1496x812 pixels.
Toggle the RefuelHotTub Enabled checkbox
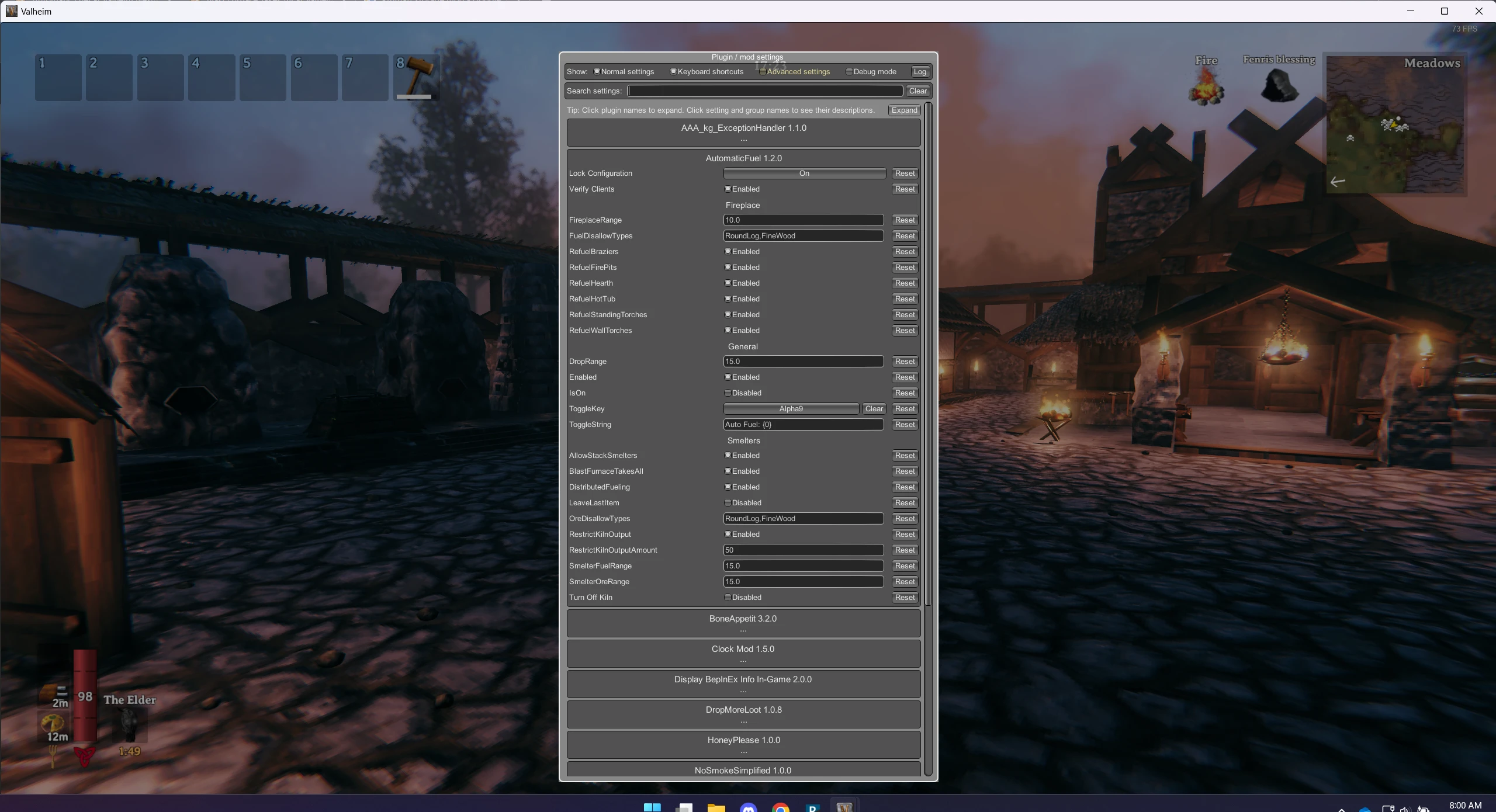pyautogui.click(x=728, y=299)
